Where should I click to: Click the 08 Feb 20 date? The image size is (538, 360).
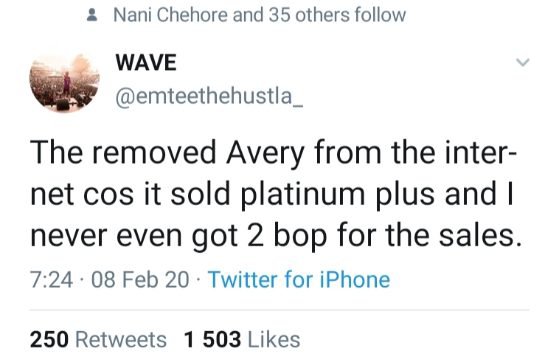(140, 279)
